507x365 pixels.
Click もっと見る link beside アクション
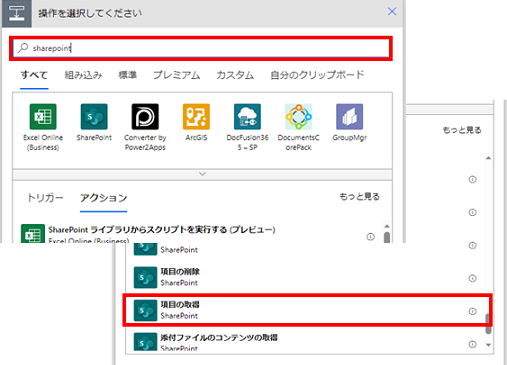[x=359, y=197]
